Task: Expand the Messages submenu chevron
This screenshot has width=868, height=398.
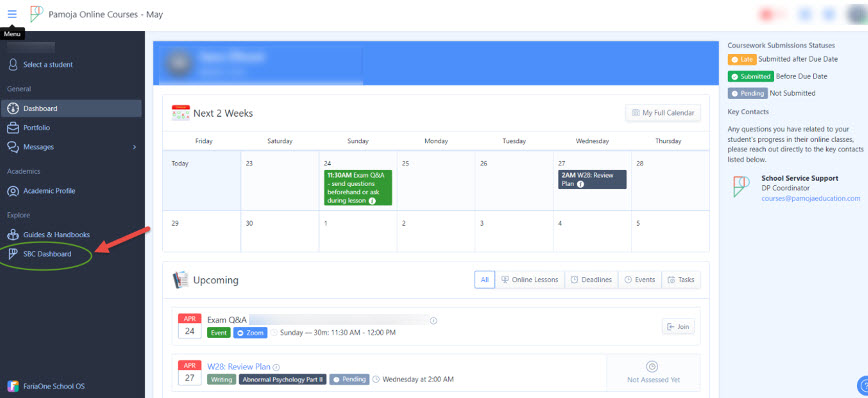Action: [x=135, y=147]
